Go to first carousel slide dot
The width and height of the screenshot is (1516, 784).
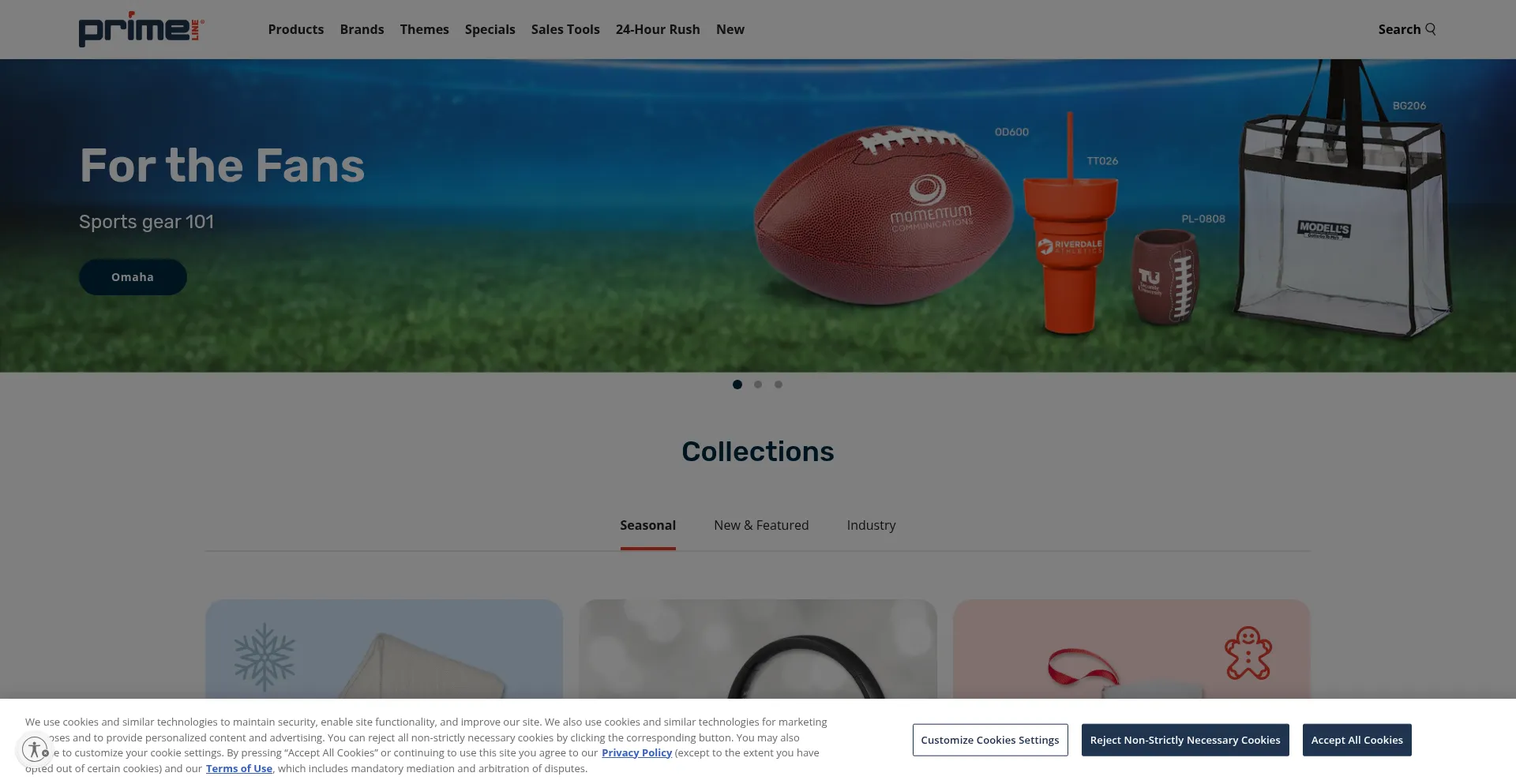(x=737, y=384)
